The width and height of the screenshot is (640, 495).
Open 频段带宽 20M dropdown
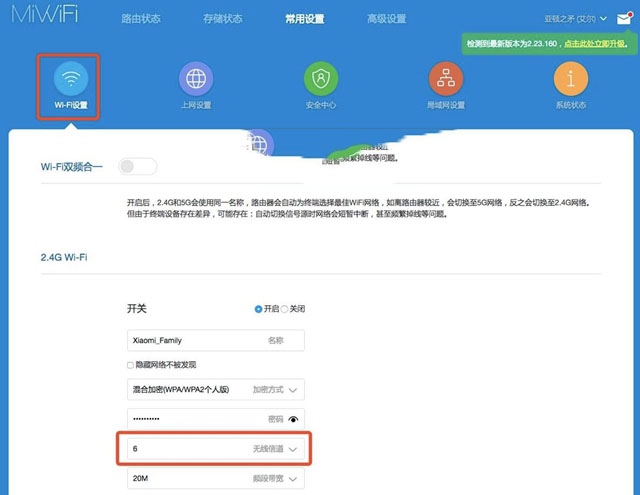click(216, 478)
